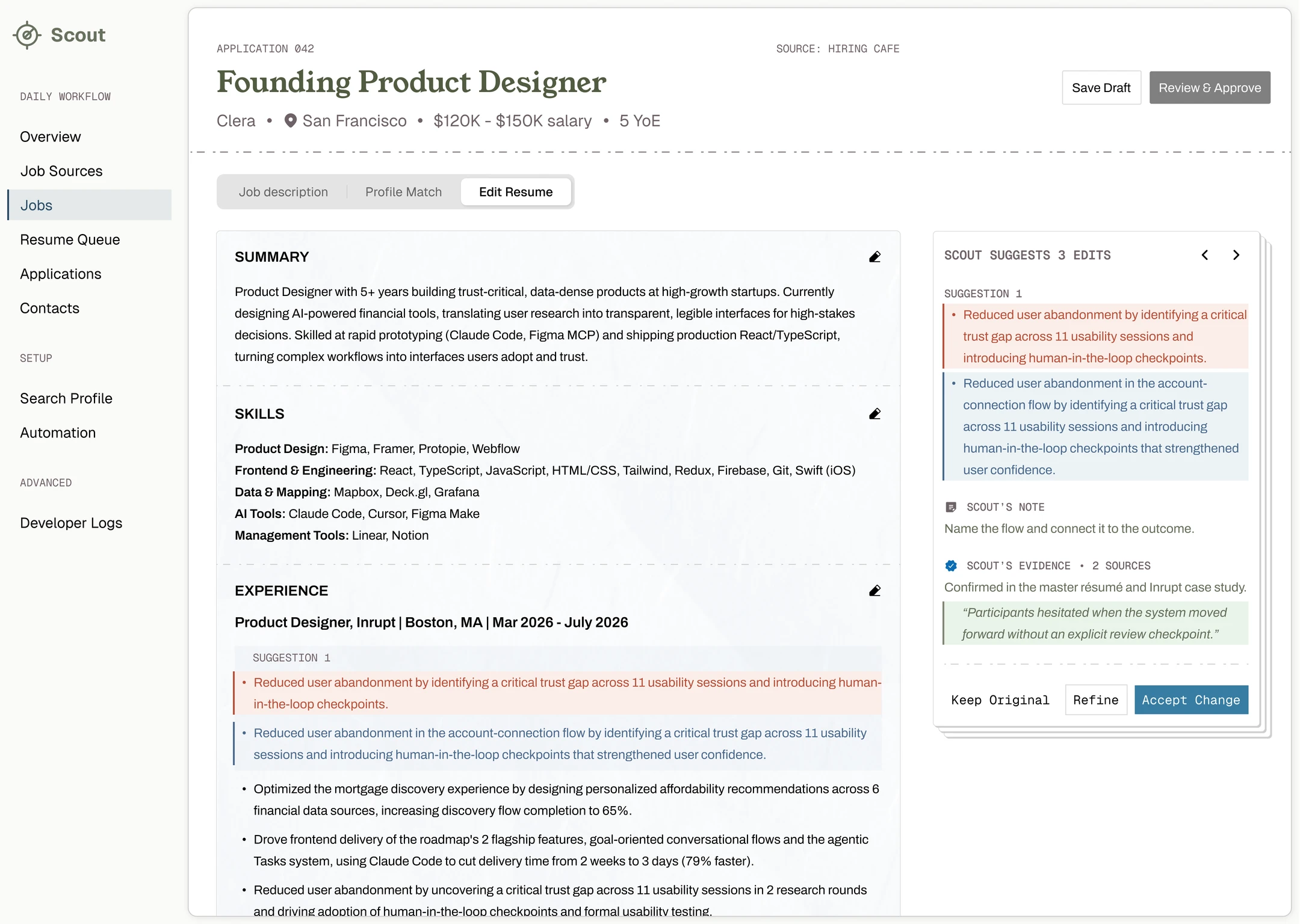Click the Scout's Note icon
Screen dimensions: 1300x924
pos(951,507)
